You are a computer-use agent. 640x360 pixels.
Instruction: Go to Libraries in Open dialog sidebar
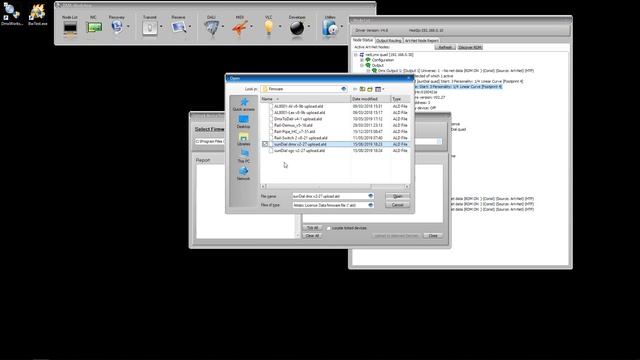coord(244,139)
